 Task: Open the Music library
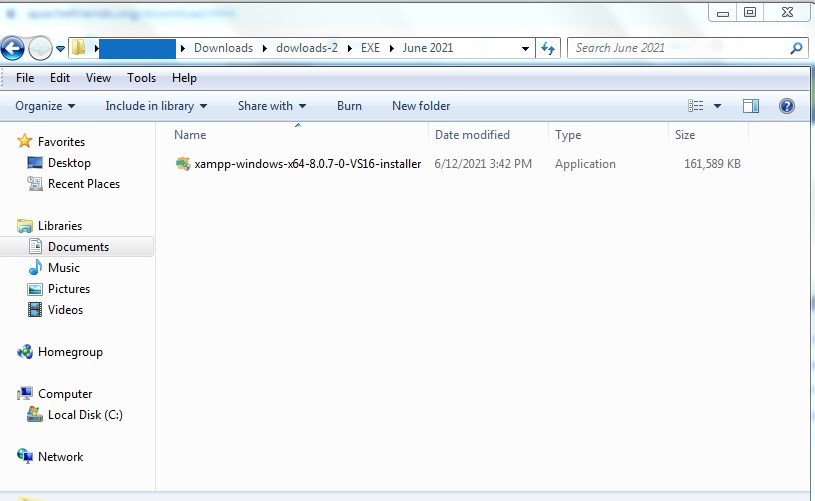click(x=63, y=268)
